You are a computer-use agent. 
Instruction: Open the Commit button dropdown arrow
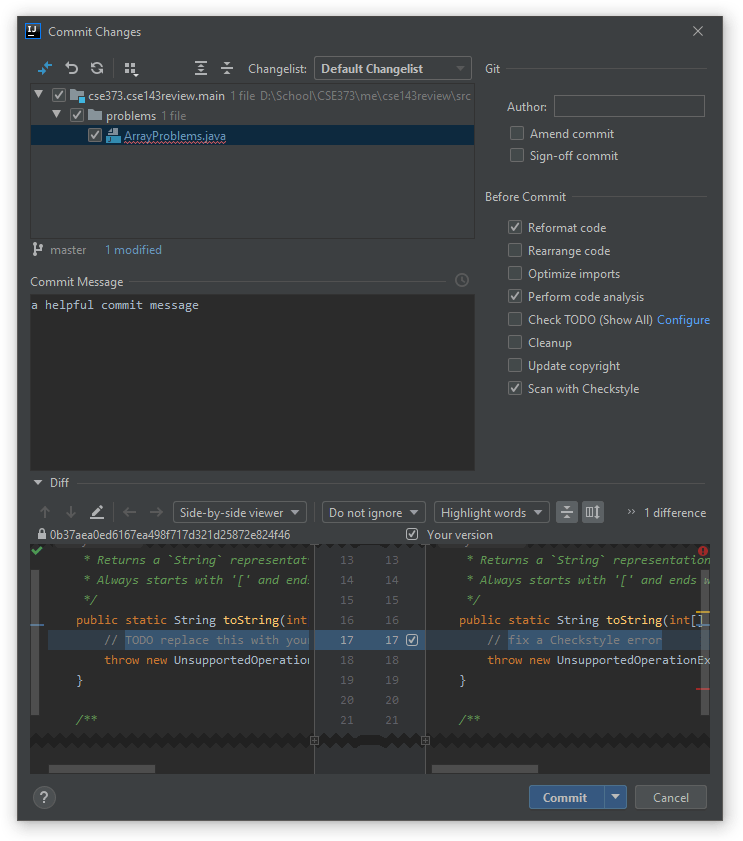coord(615,797)
